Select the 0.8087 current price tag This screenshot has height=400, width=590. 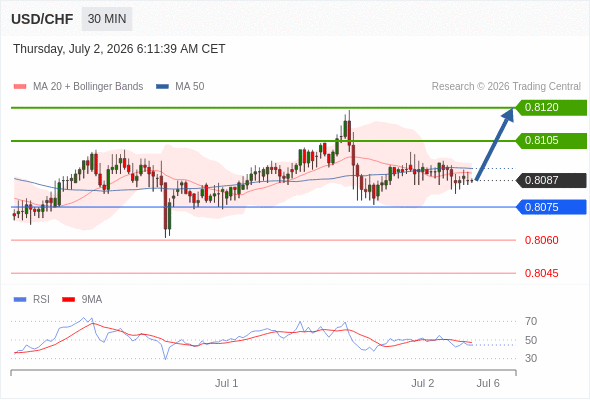[551, 180]
